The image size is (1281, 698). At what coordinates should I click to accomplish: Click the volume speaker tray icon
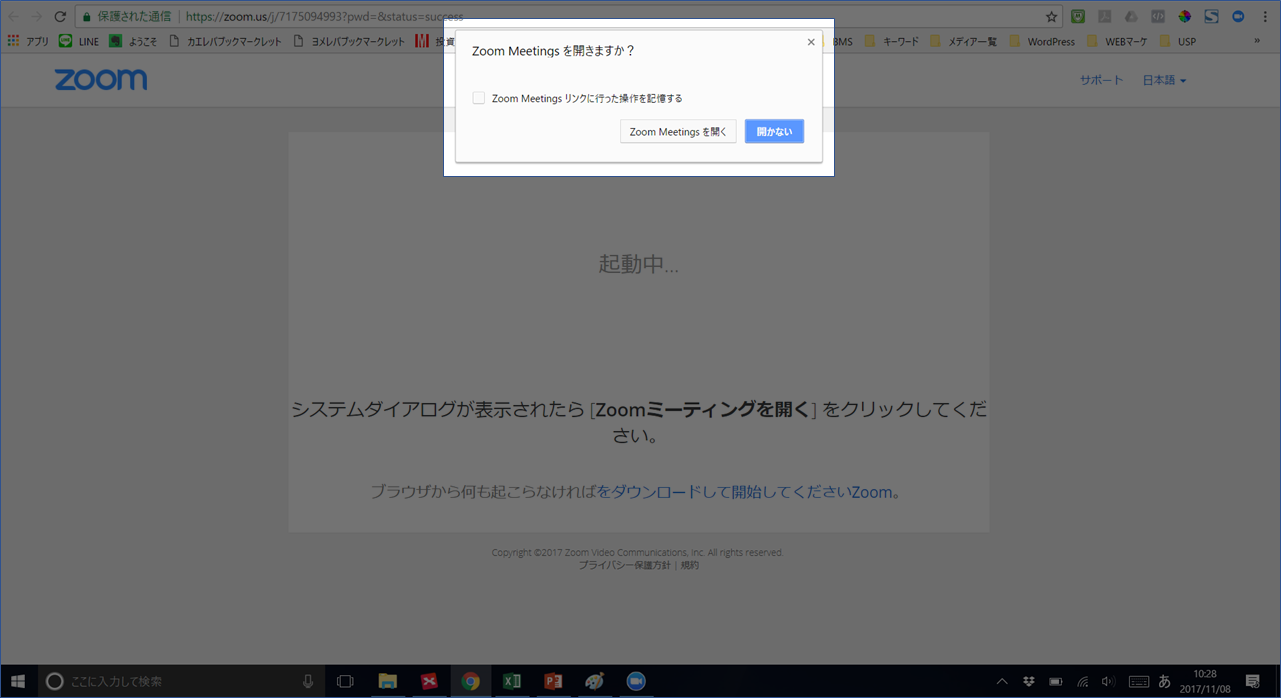click(x=1108, y=681)
